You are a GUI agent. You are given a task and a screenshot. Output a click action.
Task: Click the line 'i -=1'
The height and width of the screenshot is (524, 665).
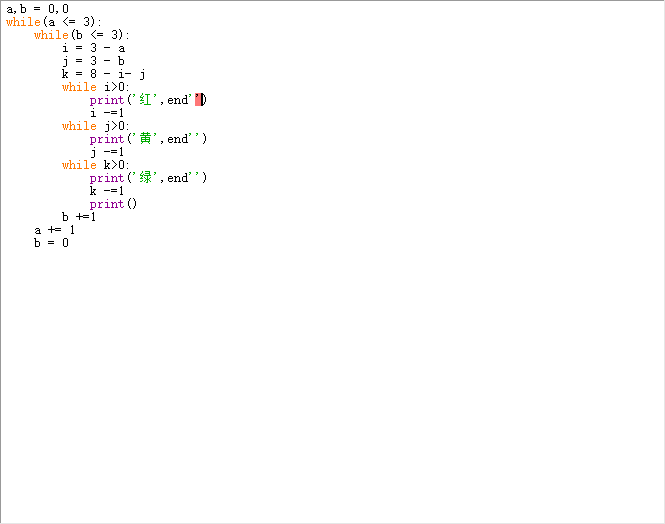coord(107,113)
